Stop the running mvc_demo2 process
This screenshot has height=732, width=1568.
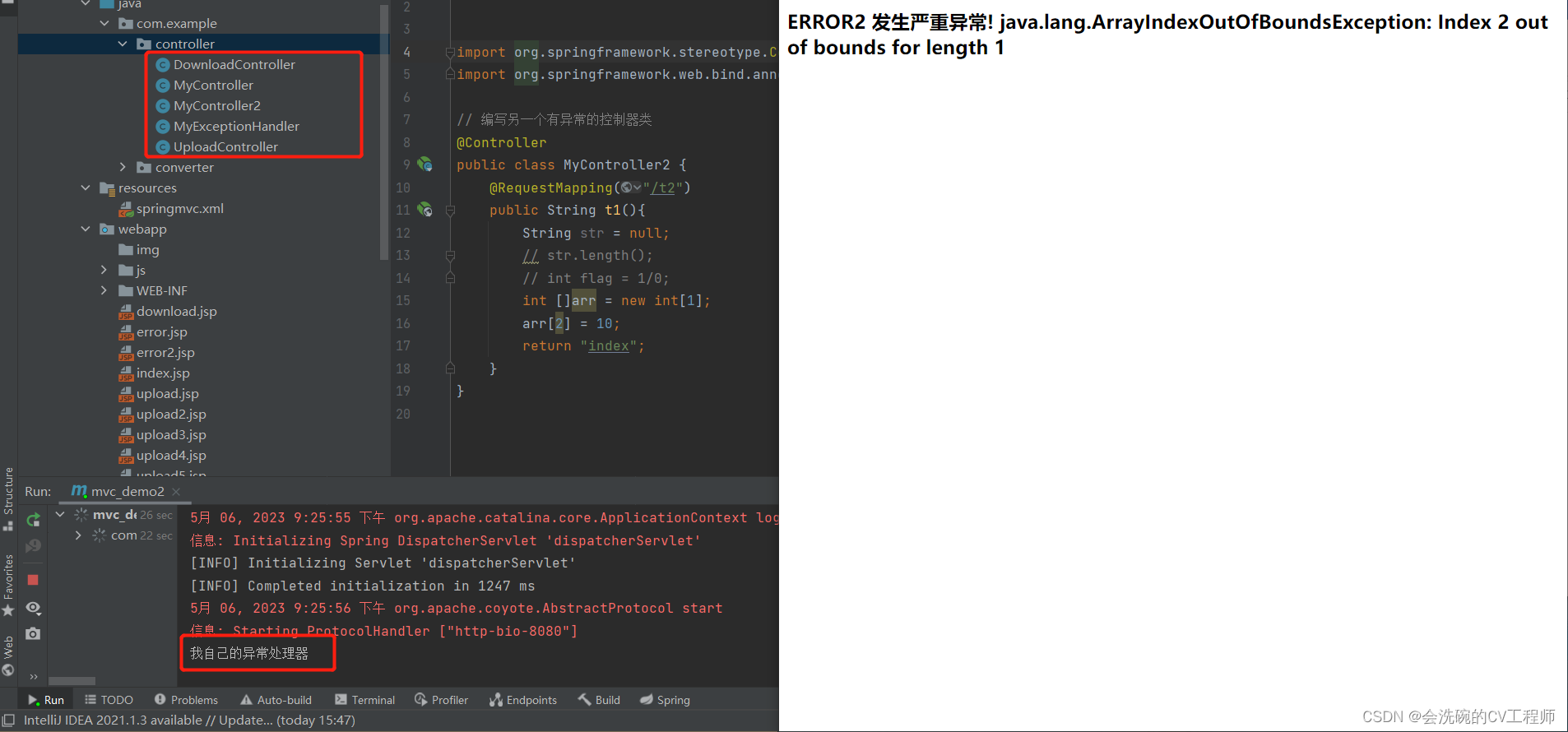(33, 580)
